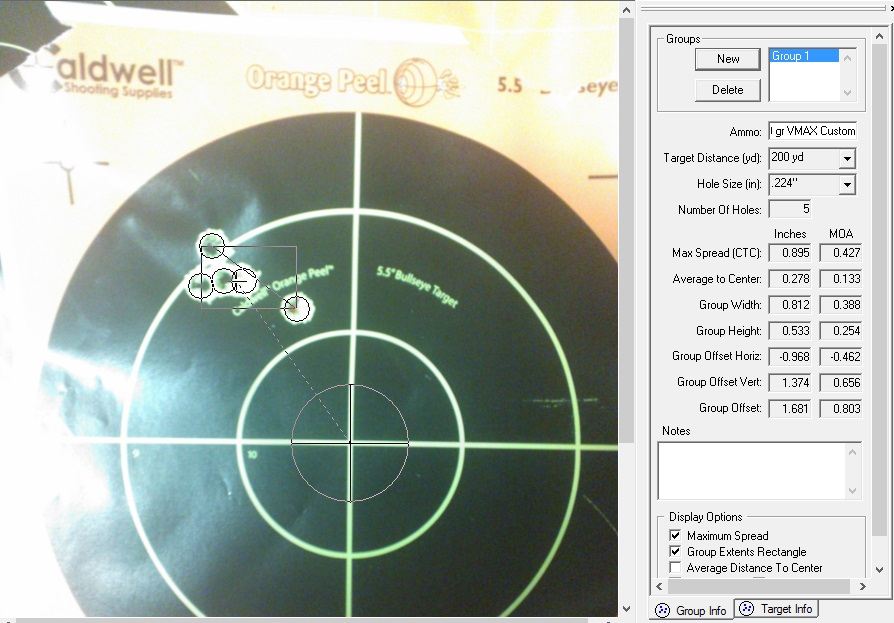
Task: Click the New group button
Action: click(728, 59)
